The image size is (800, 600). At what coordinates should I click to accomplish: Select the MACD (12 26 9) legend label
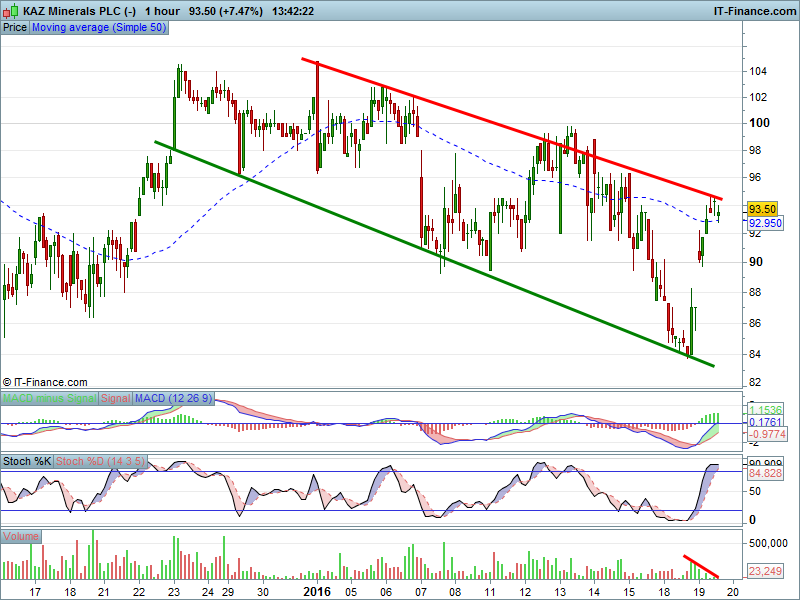point(173,398)
